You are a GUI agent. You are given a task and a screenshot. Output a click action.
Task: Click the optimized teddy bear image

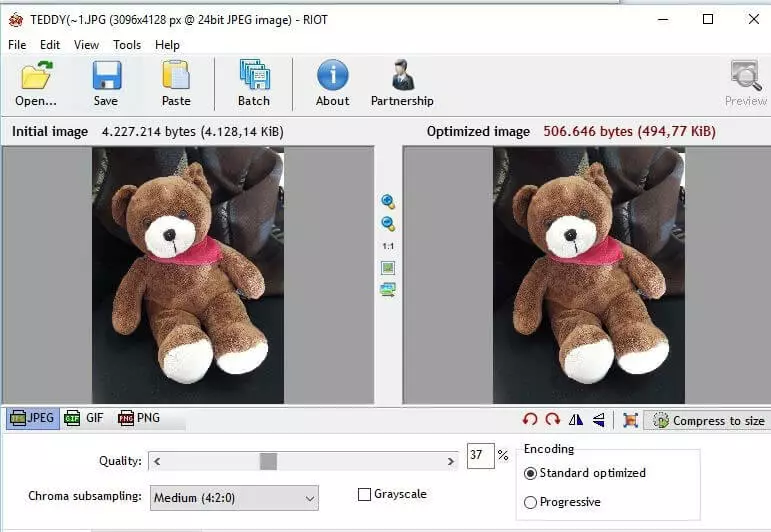coord(589,275)
